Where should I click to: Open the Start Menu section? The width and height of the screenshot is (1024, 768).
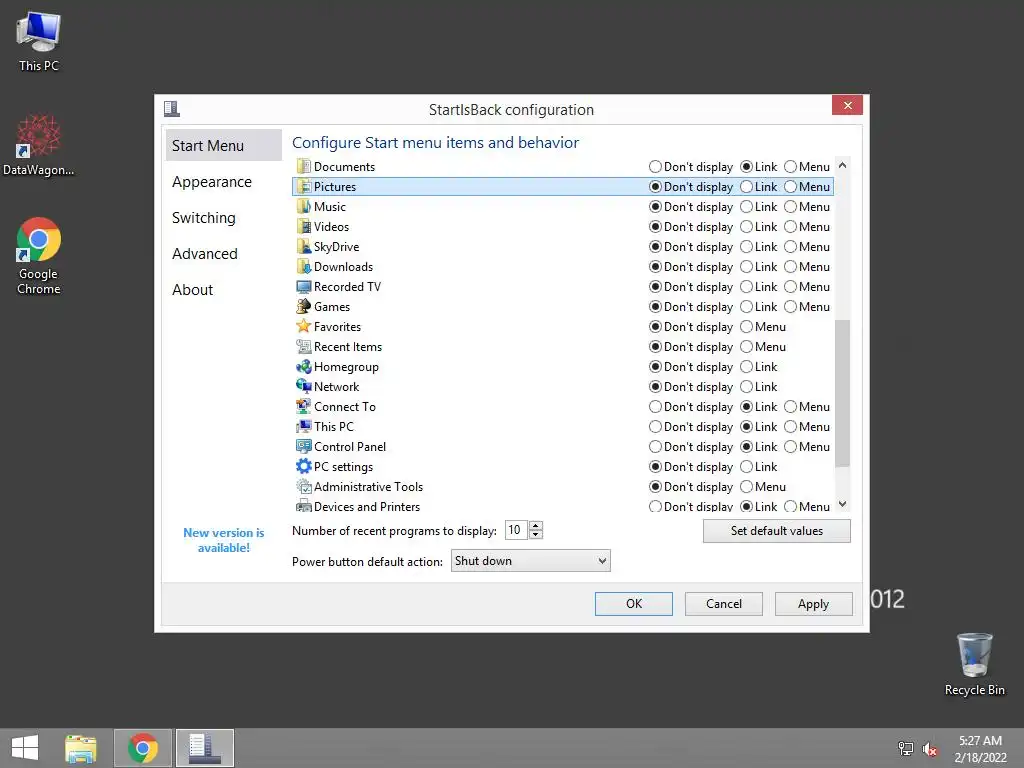pos(223,146)
